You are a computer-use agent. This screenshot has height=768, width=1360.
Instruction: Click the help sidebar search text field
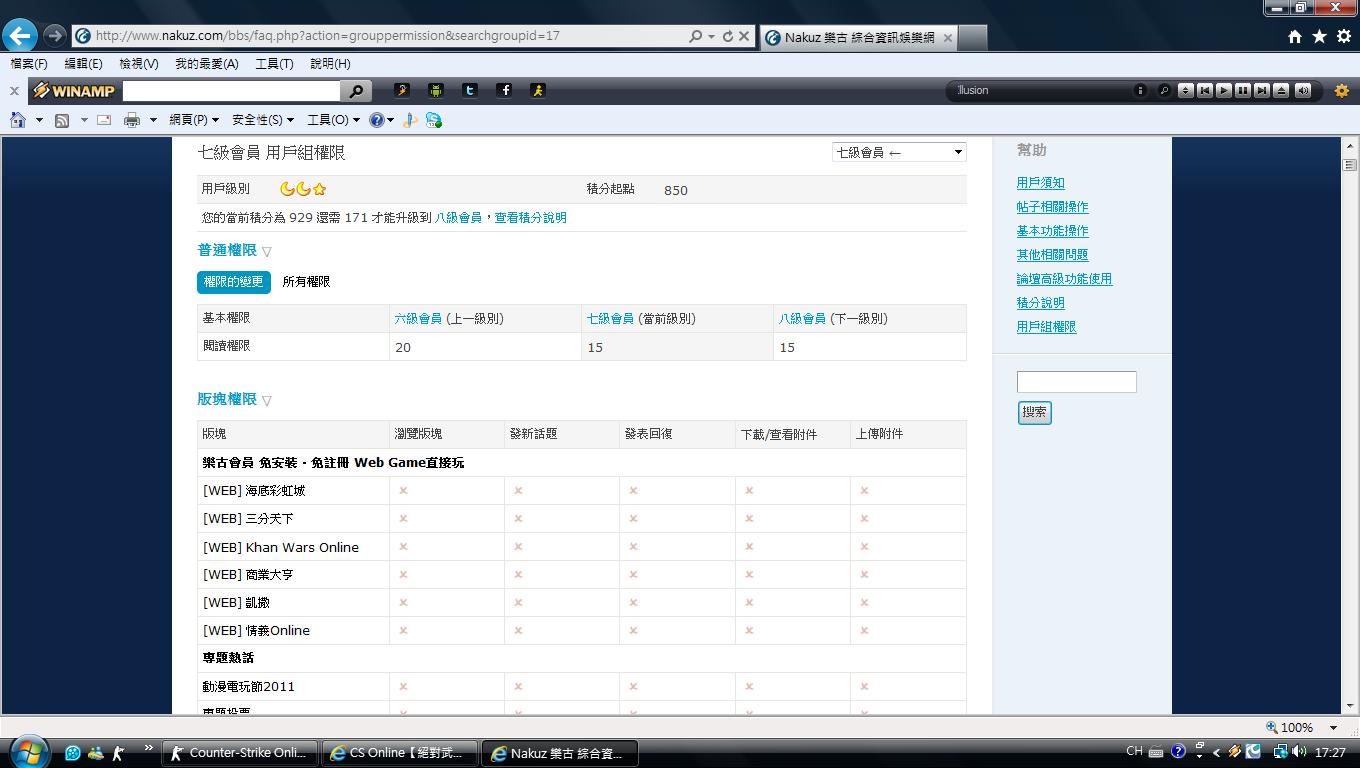pyautogui.click(x=1076, y=382)
